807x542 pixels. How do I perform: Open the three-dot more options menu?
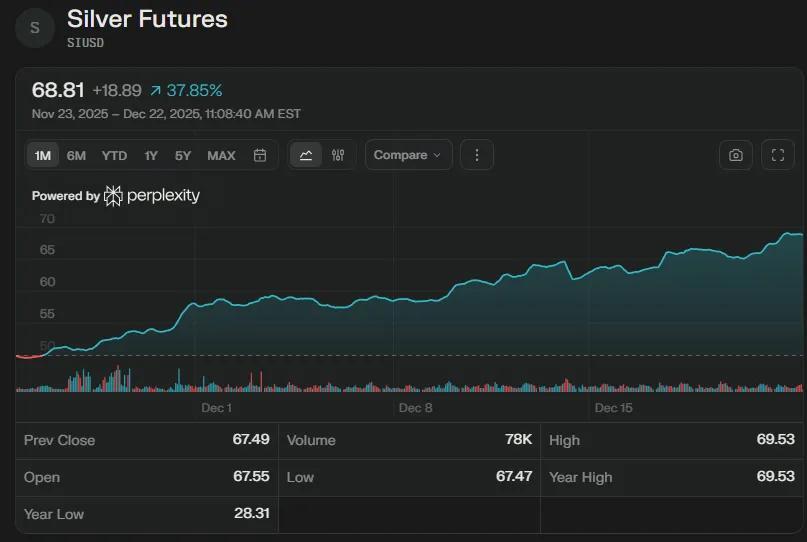click(477, 155)
